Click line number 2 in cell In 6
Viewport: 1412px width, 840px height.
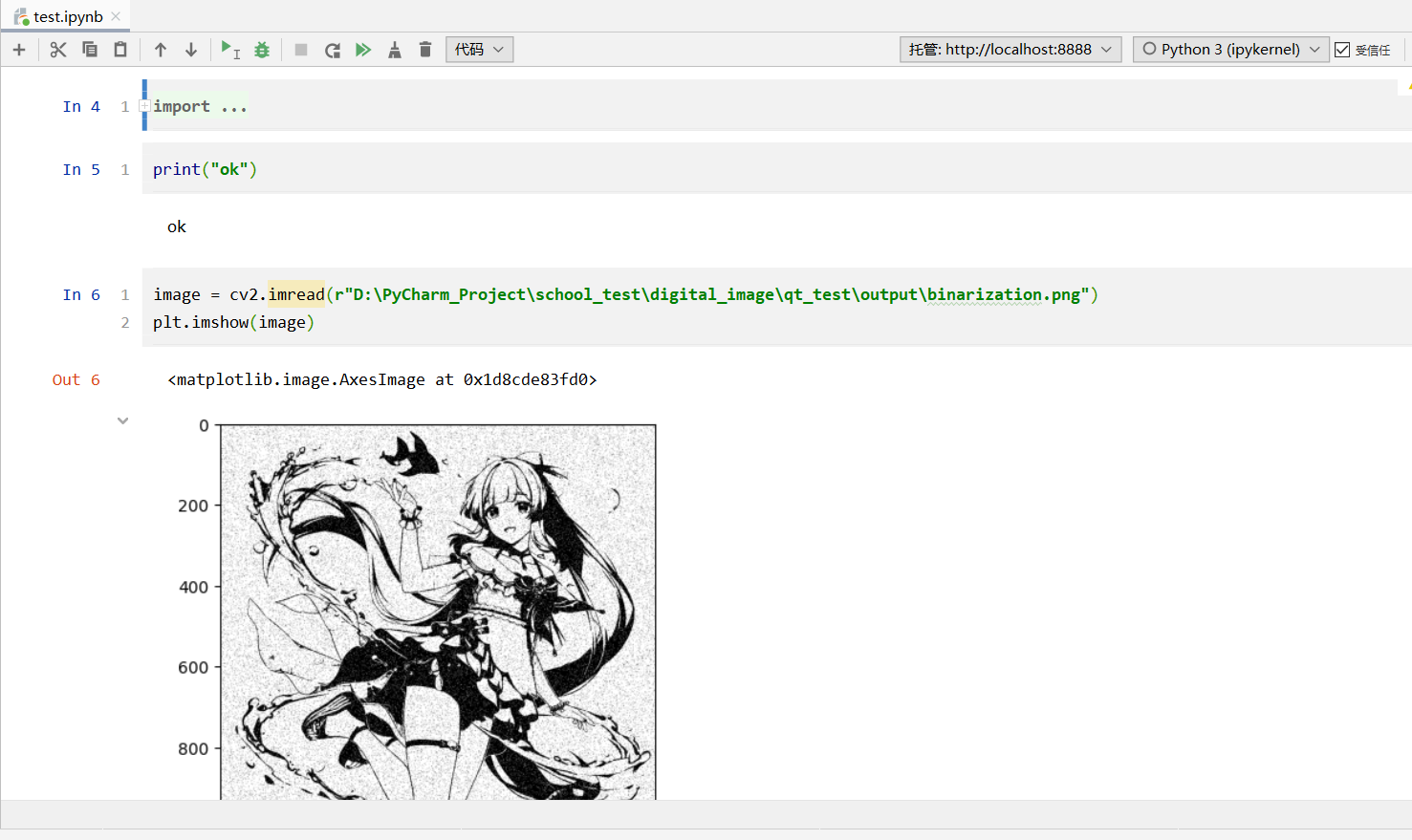click(x=125, y=322)
